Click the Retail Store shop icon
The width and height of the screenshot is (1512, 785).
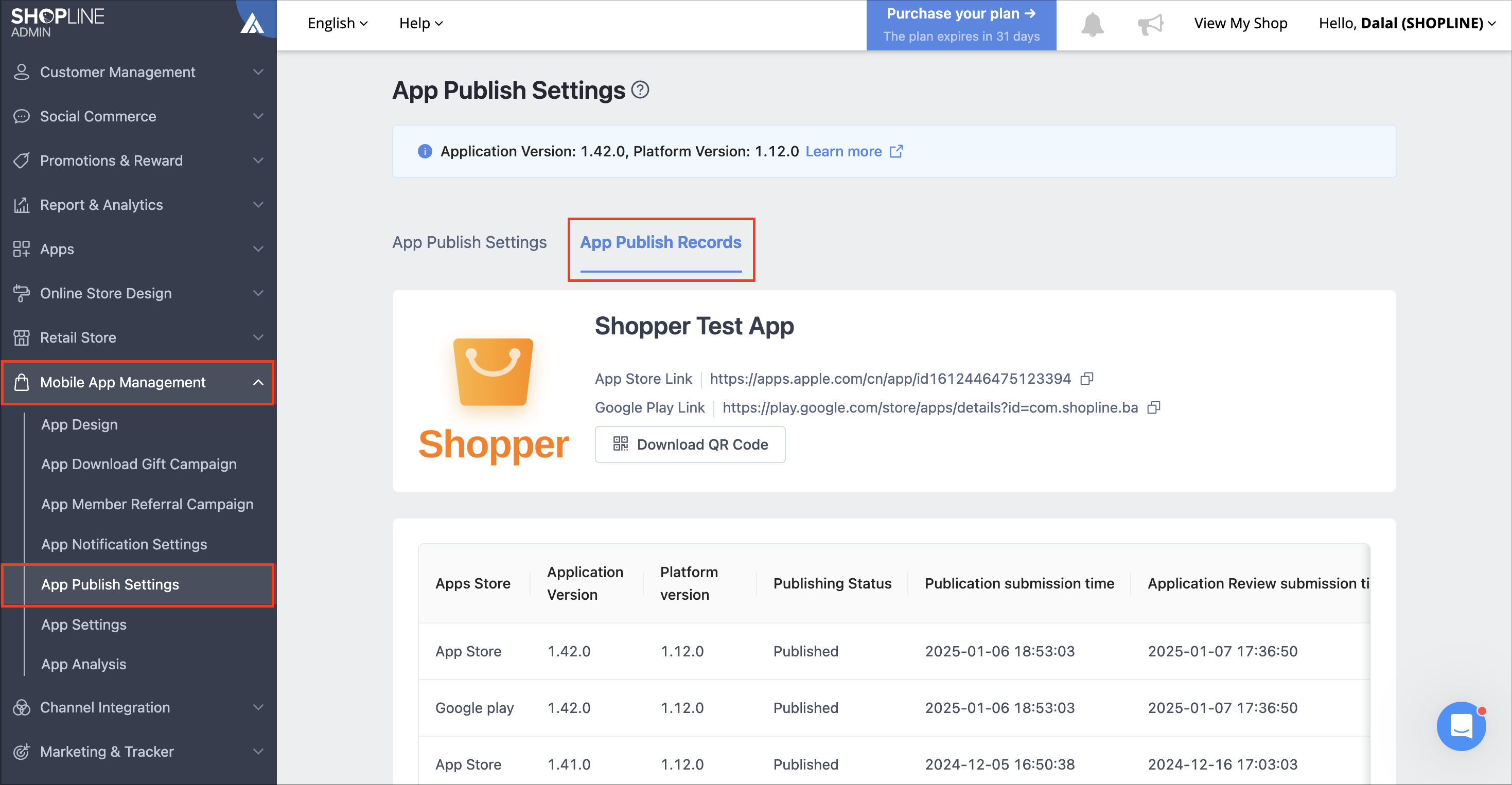click(x=21, y=338)
